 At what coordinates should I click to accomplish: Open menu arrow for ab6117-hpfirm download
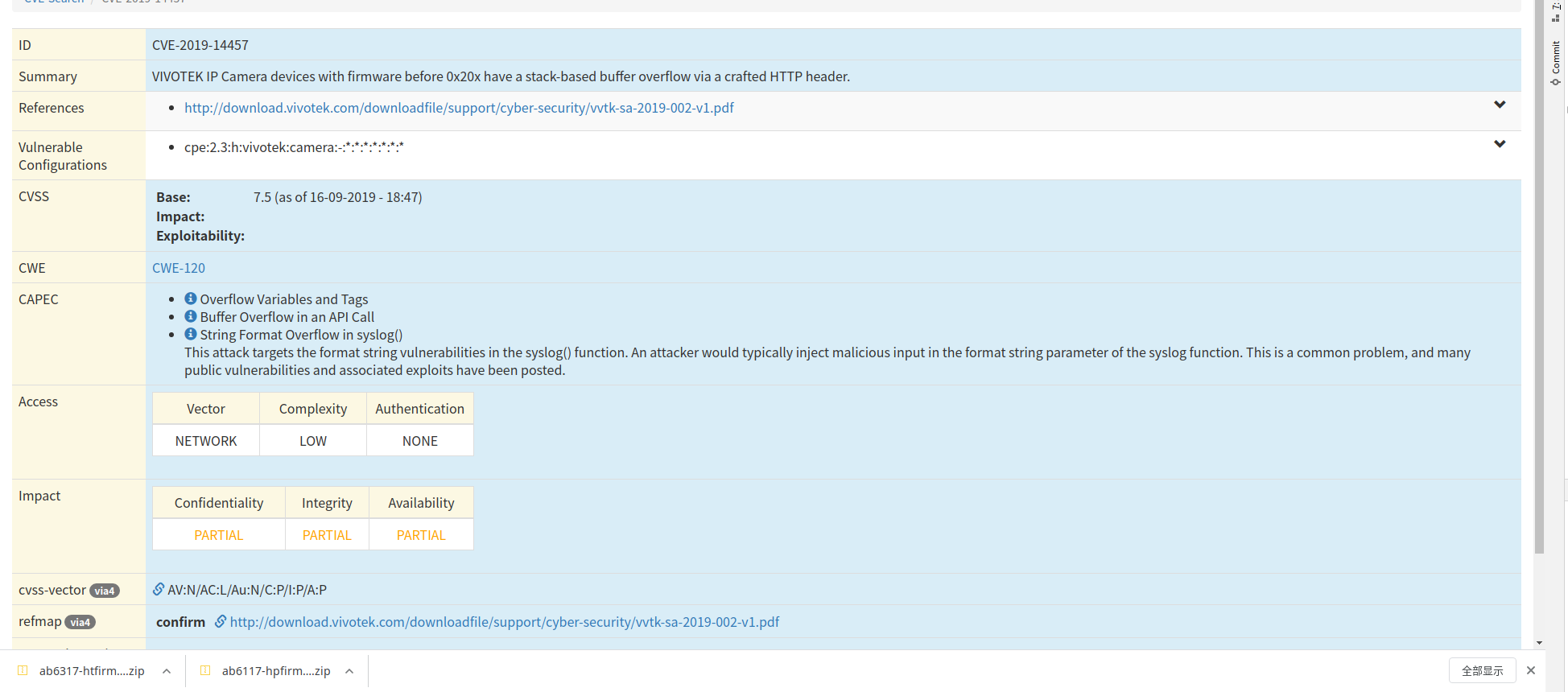349,671
